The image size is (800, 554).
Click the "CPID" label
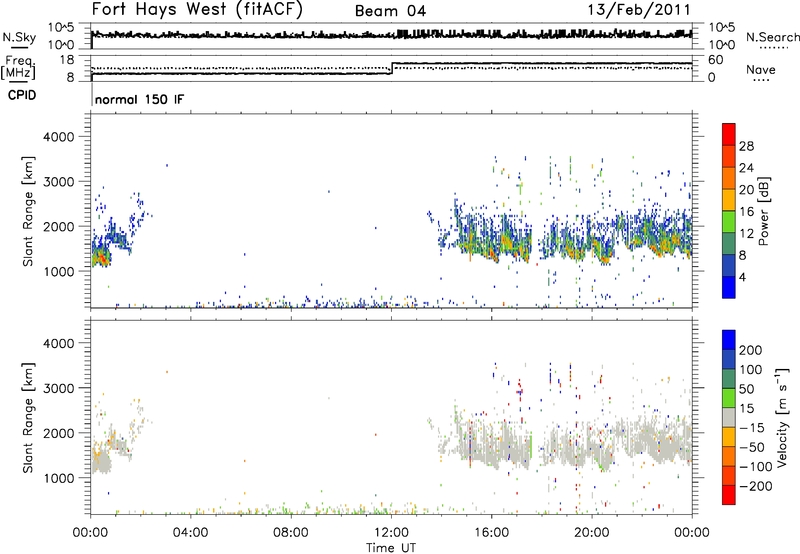[x=22, y=95]
